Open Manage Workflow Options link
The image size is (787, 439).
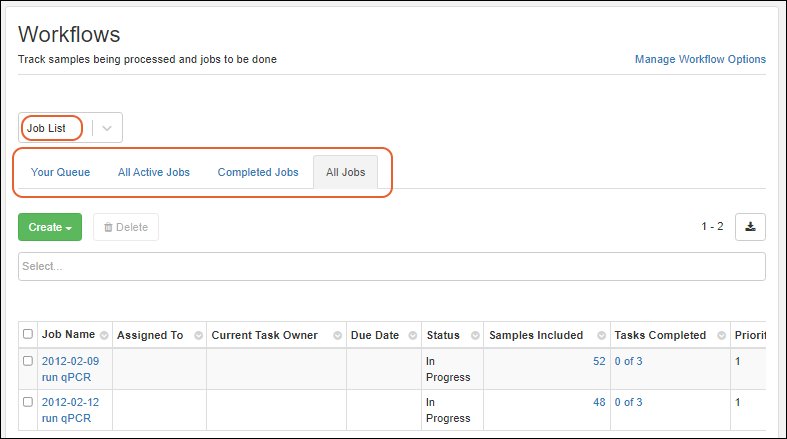click(x=700, y=59)
